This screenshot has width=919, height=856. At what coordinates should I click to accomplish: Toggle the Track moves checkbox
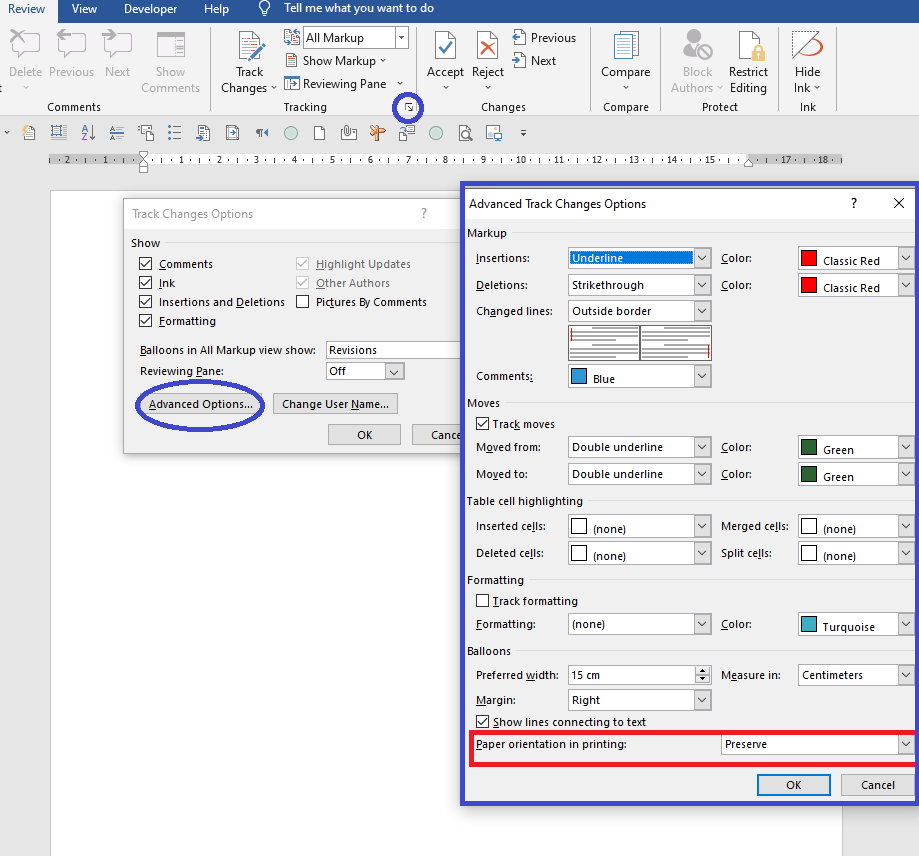coord(482,424)
